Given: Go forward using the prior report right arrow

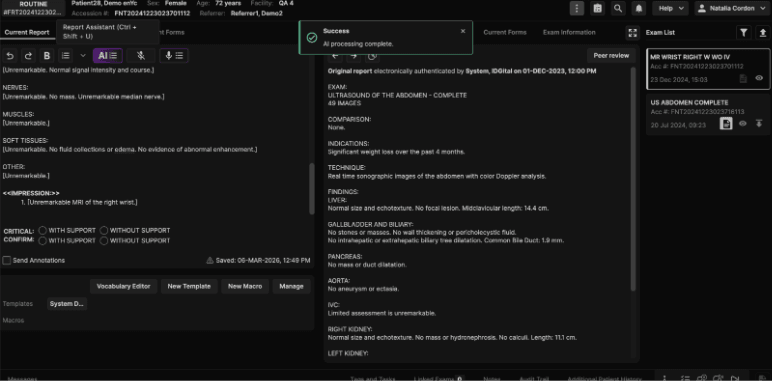Looking at the screenshot, I should (354, 56).
